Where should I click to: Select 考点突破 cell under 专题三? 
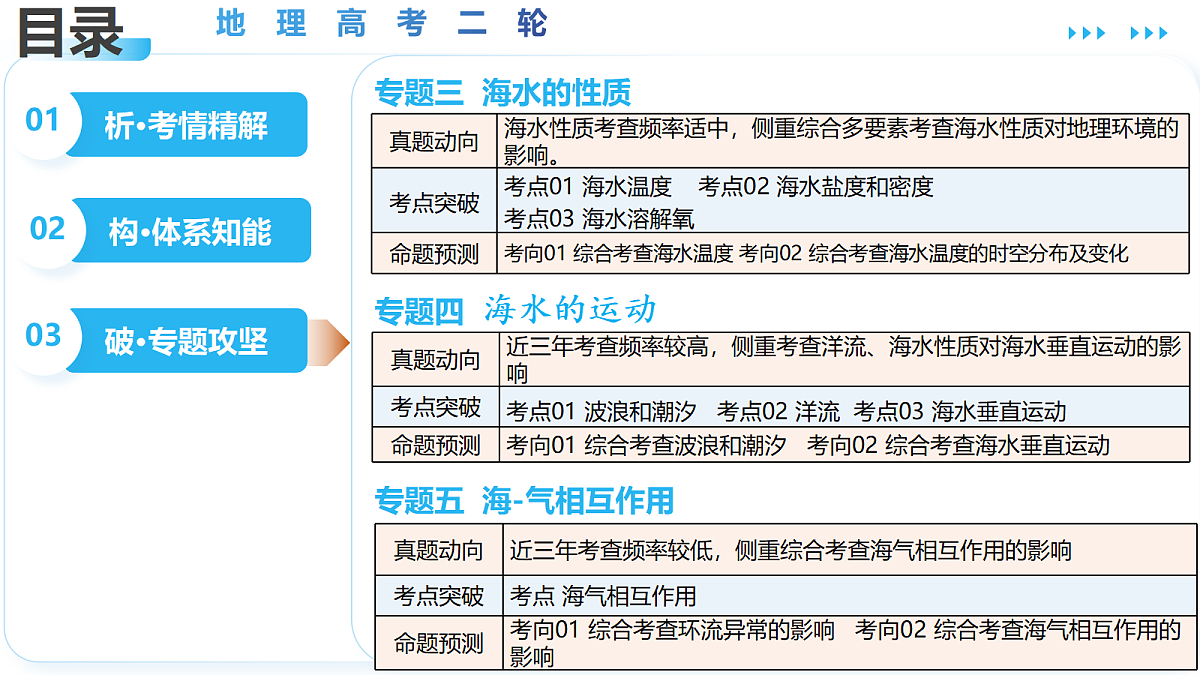pyautogui.click(x=434, y=203)
